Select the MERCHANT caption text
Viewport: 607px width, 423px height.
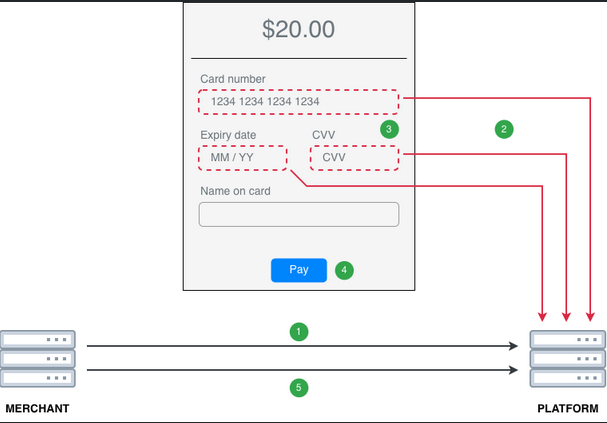coord(38,409)
